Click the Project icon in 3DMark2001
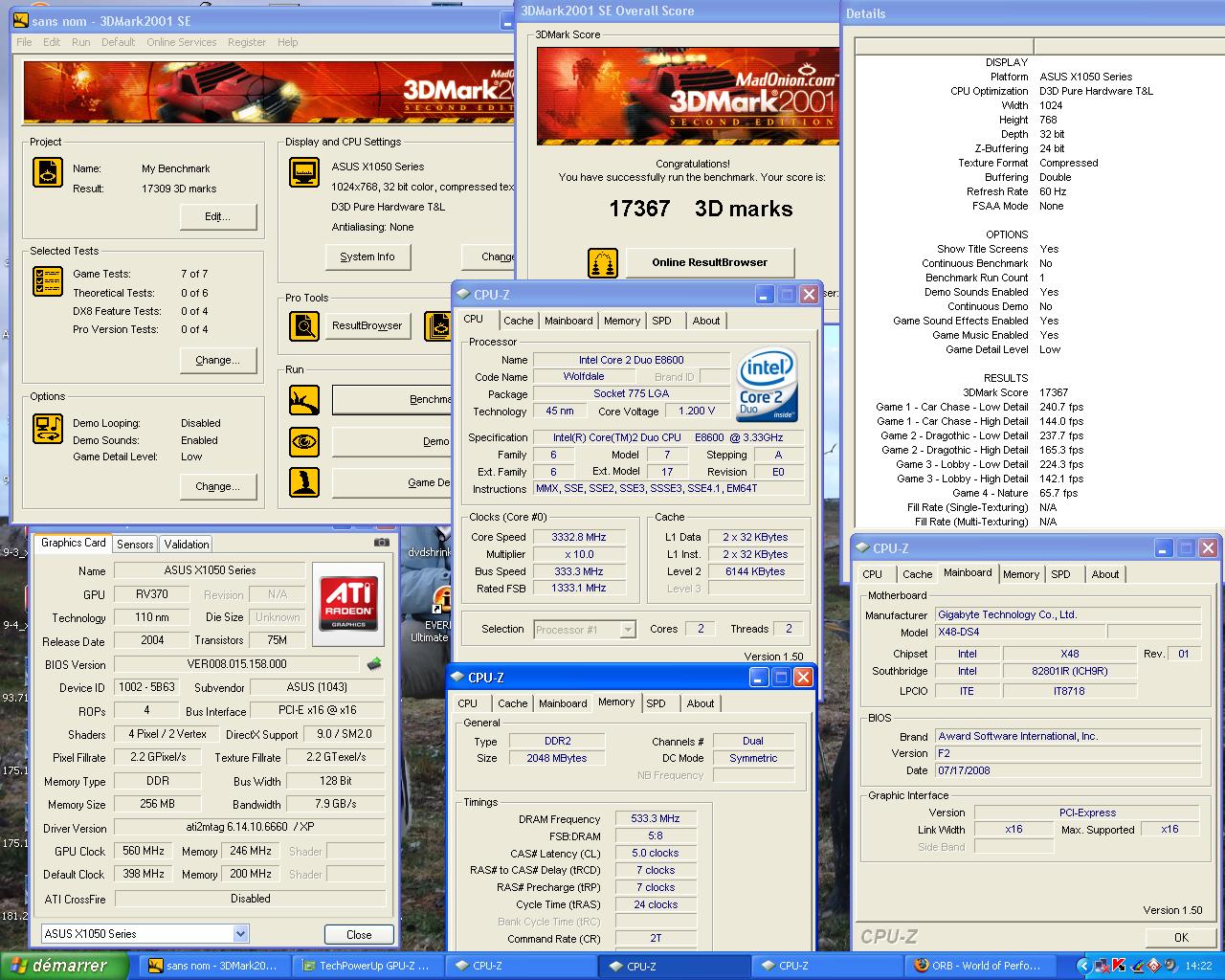 (48, 173)
